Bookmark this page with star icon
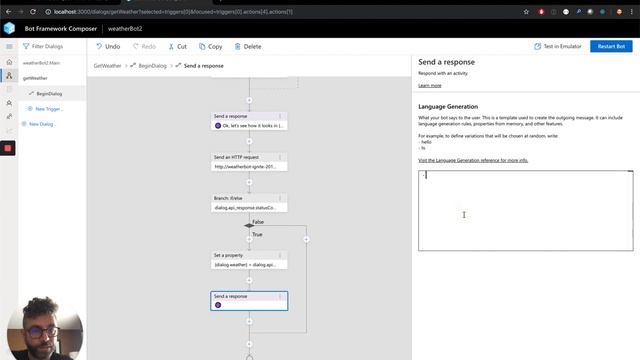 [526, 12]
